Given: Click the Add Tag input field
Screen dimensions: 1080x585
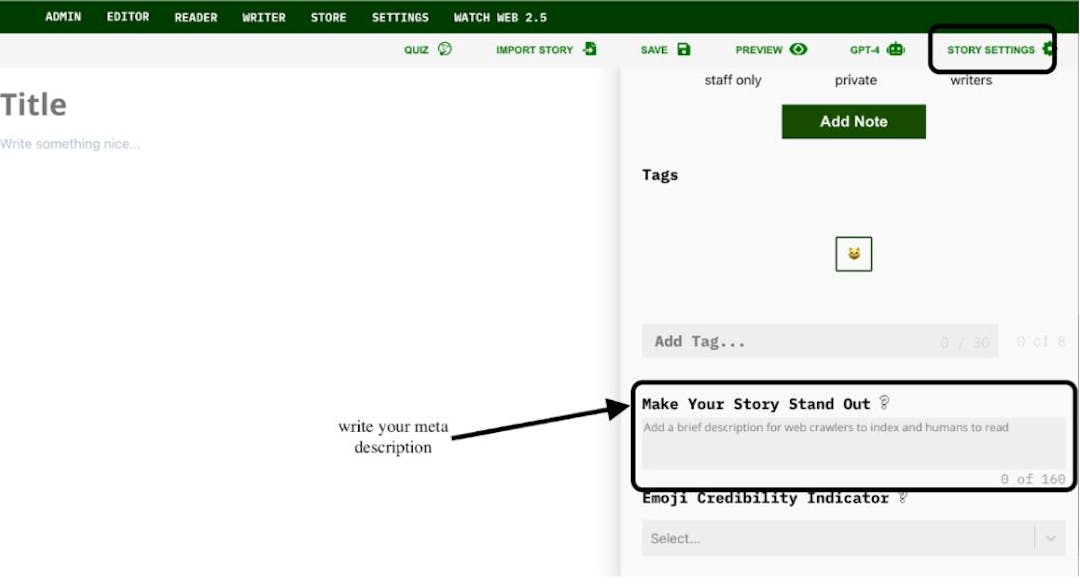Looking at the screenshot, I should coord(790,342).
